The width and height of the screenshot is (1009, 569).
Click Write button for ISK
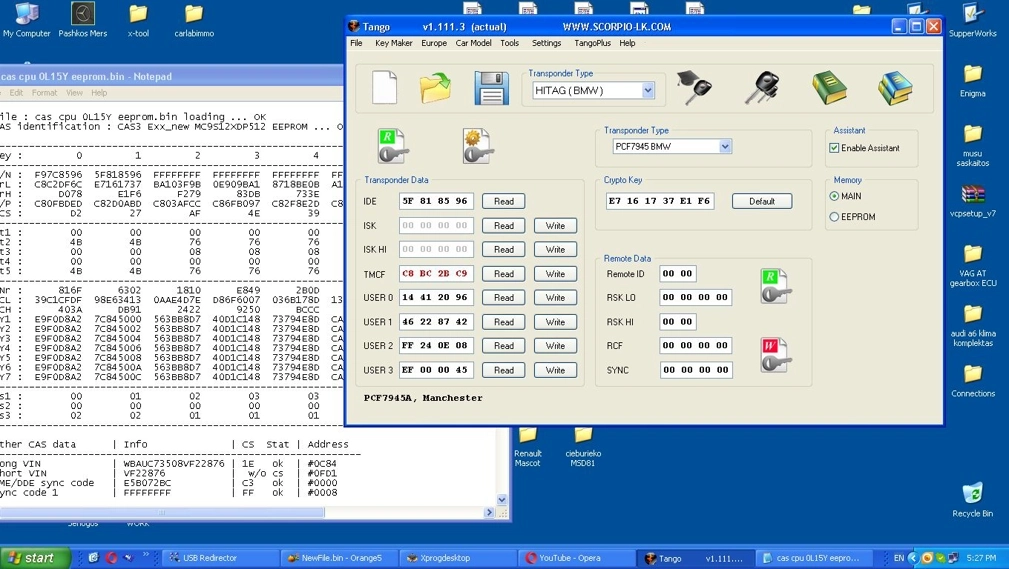tap(555, 226)
